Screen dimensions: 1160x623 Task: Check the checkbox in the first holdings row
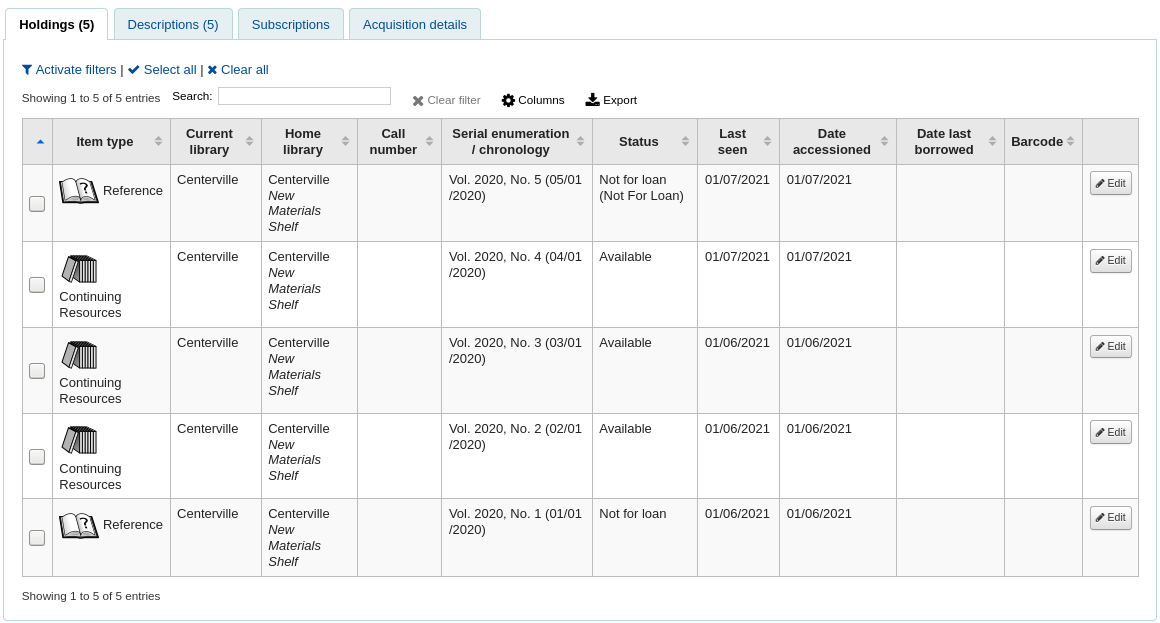click(x=37, y=203)
